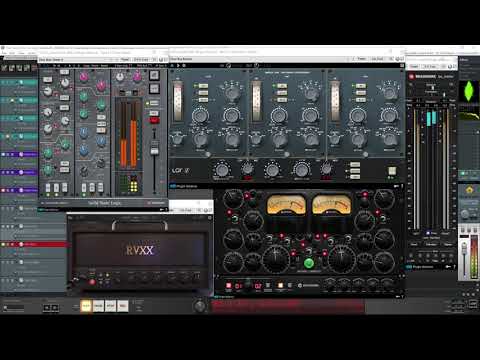Toggle the top lit button in the first compressor band
The height and width of the screenshot is (360, 480).
tap(203, 86)
